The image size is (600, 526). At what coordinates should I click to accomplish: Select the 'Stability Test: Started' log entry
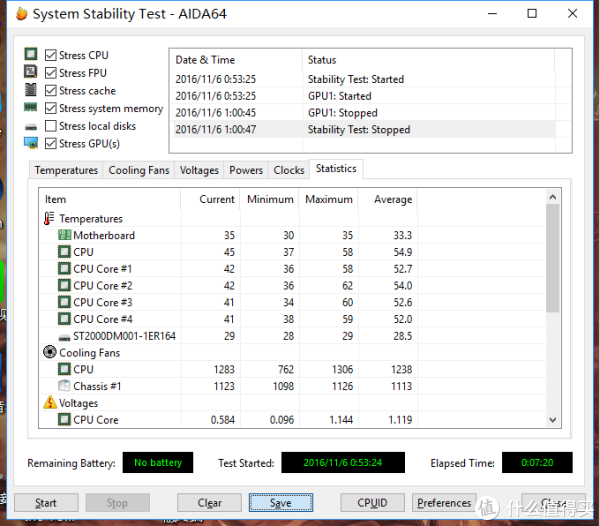point(363,79)
